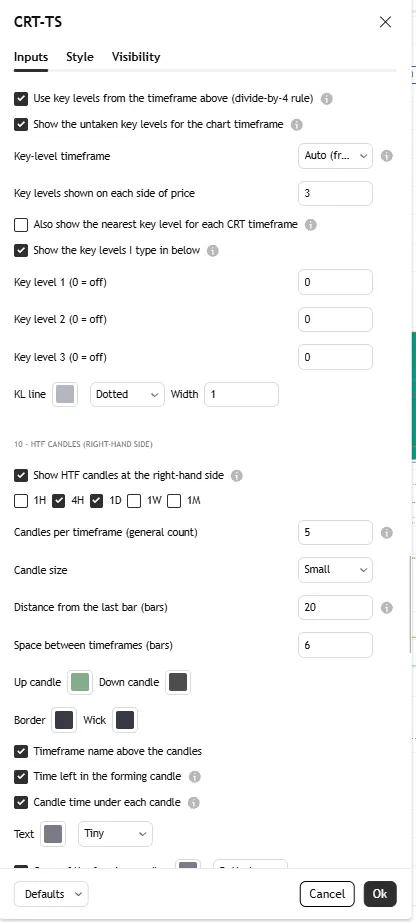
Task: Uncheck the 1D timeframe checkbox
Action: tap(97, 500)
